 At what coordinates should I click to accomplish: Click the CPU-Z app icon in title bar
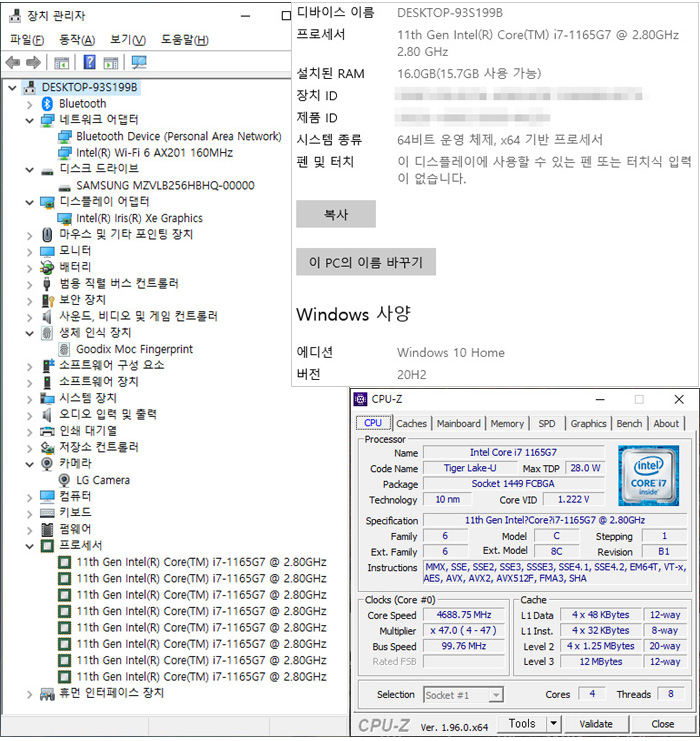(x=360, y=399)
